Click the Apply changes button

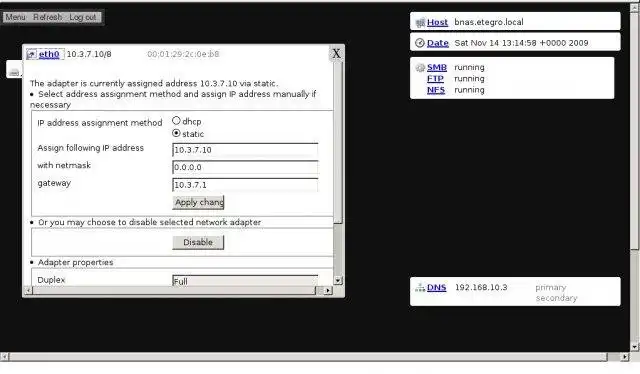click(x=198, y=203)
